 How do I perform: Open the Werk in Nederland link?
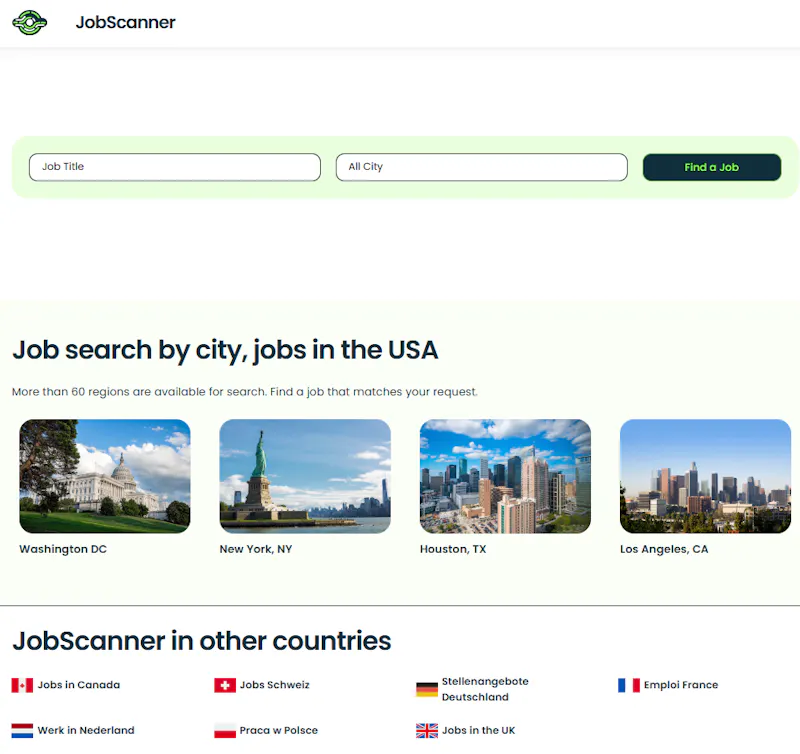(x=86, y=731)
